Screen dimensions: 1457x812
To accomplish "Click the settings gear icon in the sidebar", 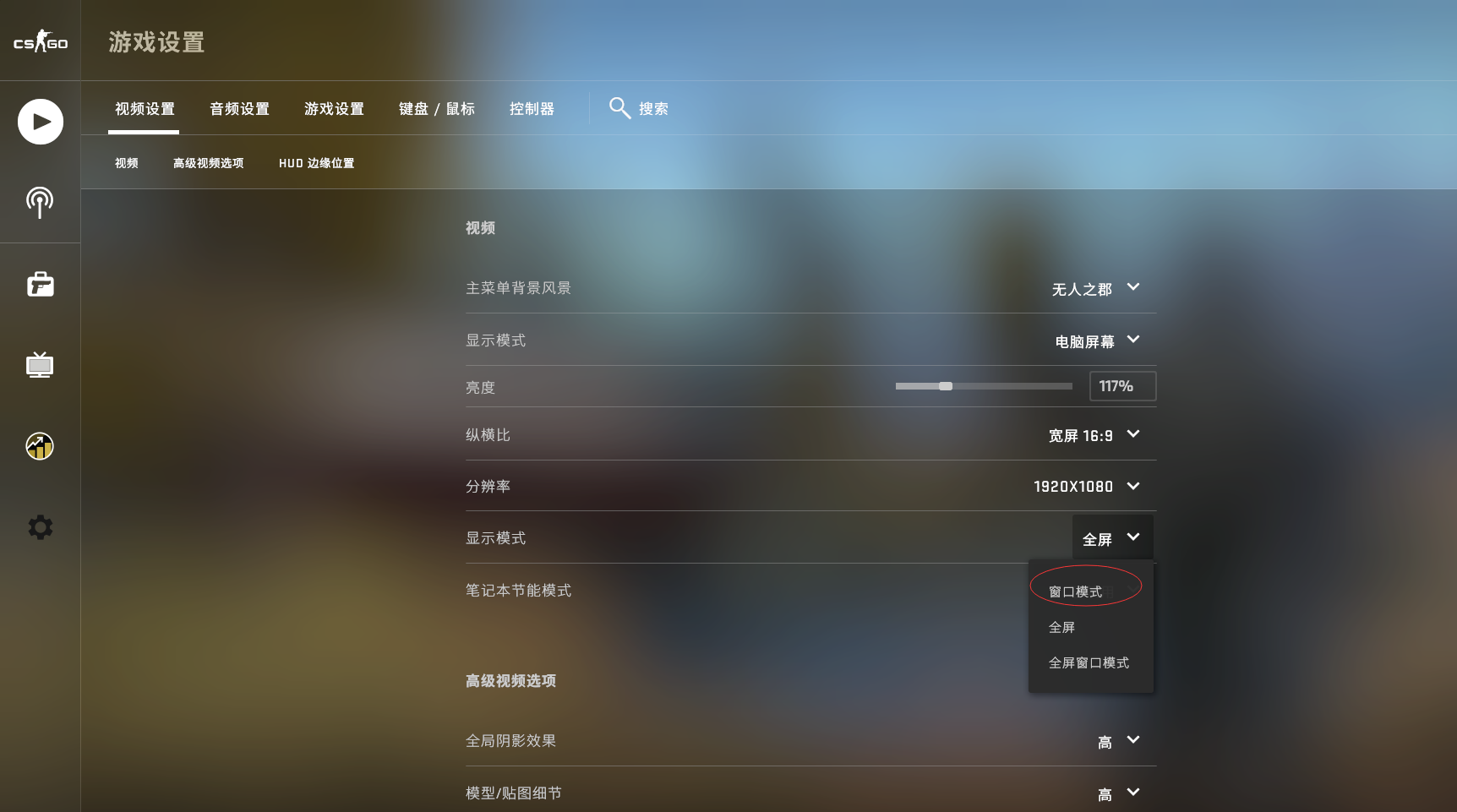I will (40, 527).
